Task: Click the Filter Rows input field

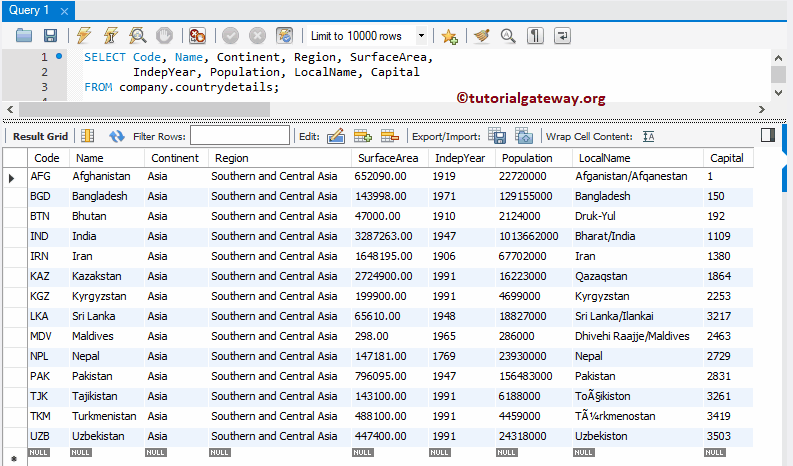Action: pos(239,136)
